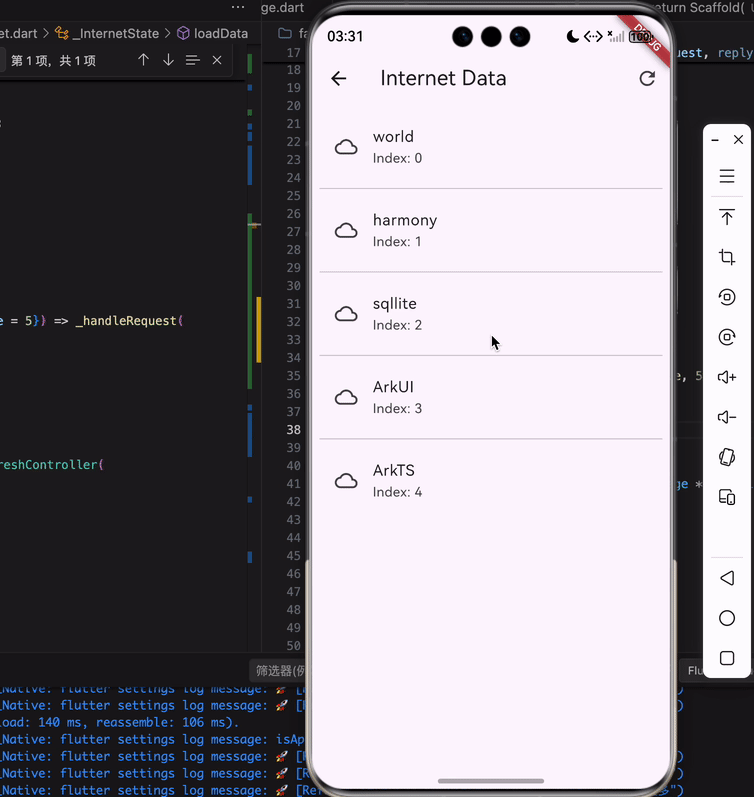Viewport: 754px width, 797px height.
Task: Click the cloud icon beside ArkUI
Action: click(x=346, y=397)
